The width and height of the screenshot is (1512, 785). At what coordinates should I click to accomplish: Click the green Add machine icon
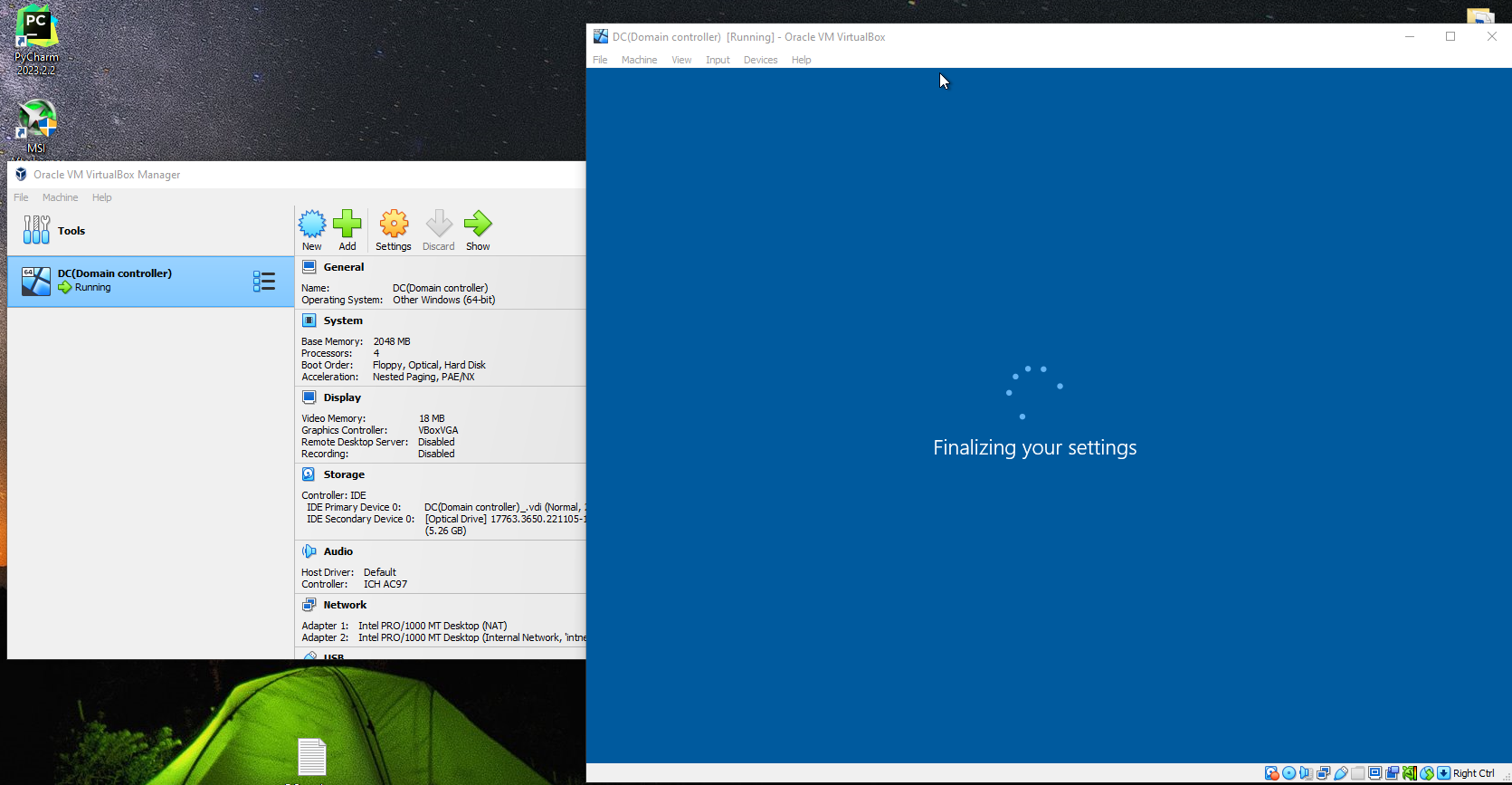(347, 224)
